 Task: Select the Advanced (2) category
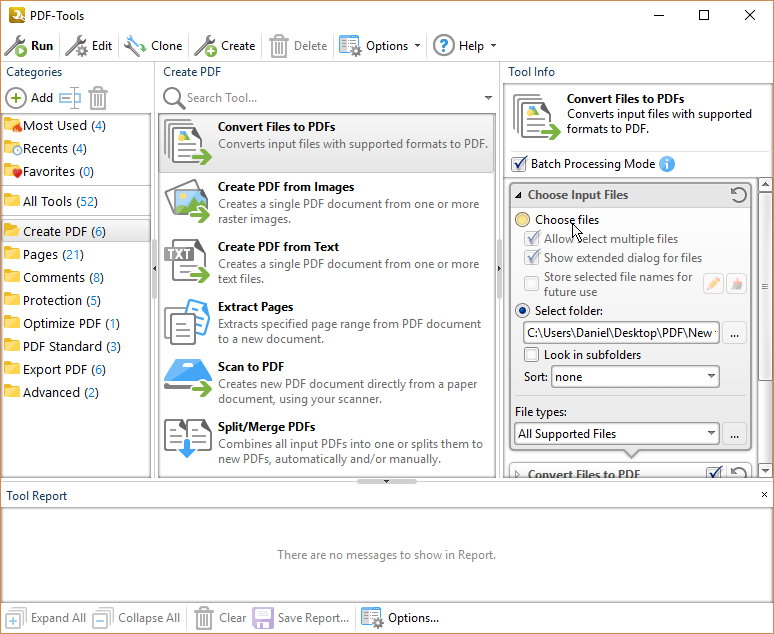[76, 393]
